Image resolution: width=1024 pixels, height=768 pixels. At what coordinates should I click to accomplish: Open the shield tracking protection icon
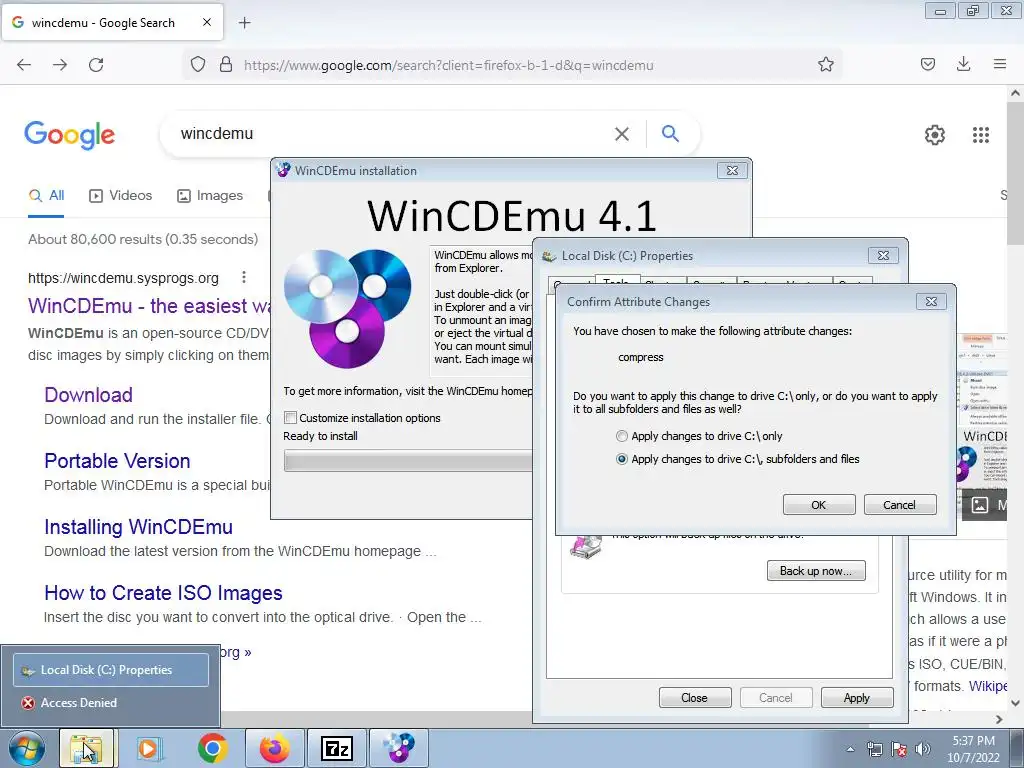[198, 65]
